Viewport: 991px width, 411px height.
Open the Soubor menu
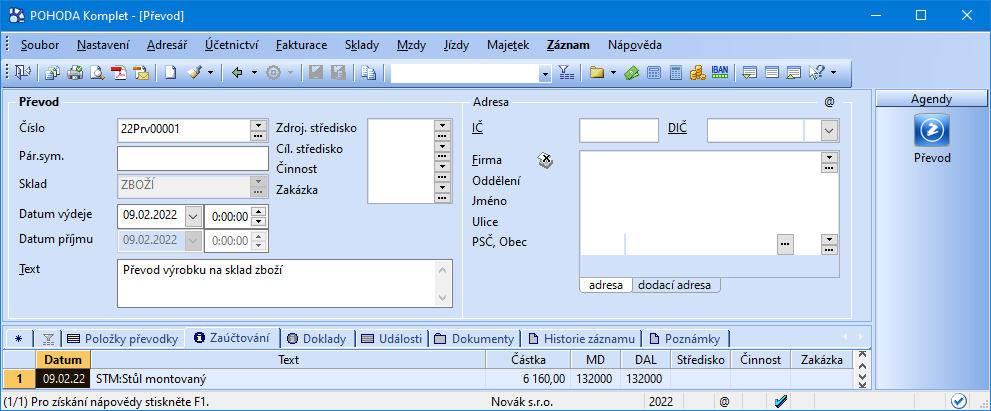point(40,45)
